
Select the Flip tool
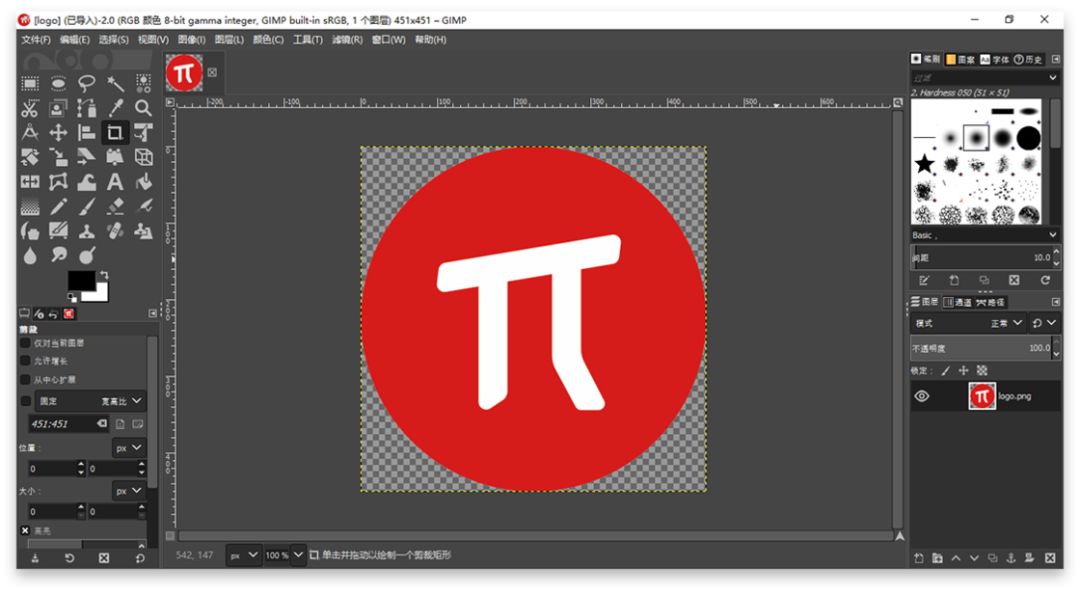pos(30,182)
